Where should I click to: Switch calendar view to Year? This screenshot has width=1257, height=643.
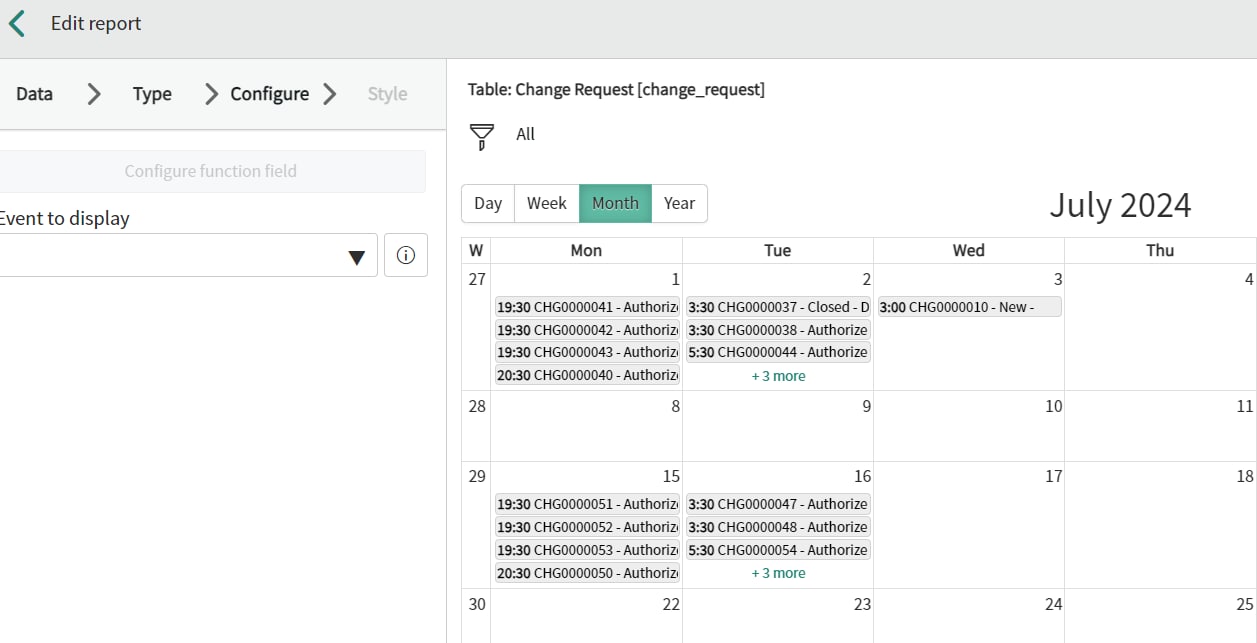pos(679,203)
